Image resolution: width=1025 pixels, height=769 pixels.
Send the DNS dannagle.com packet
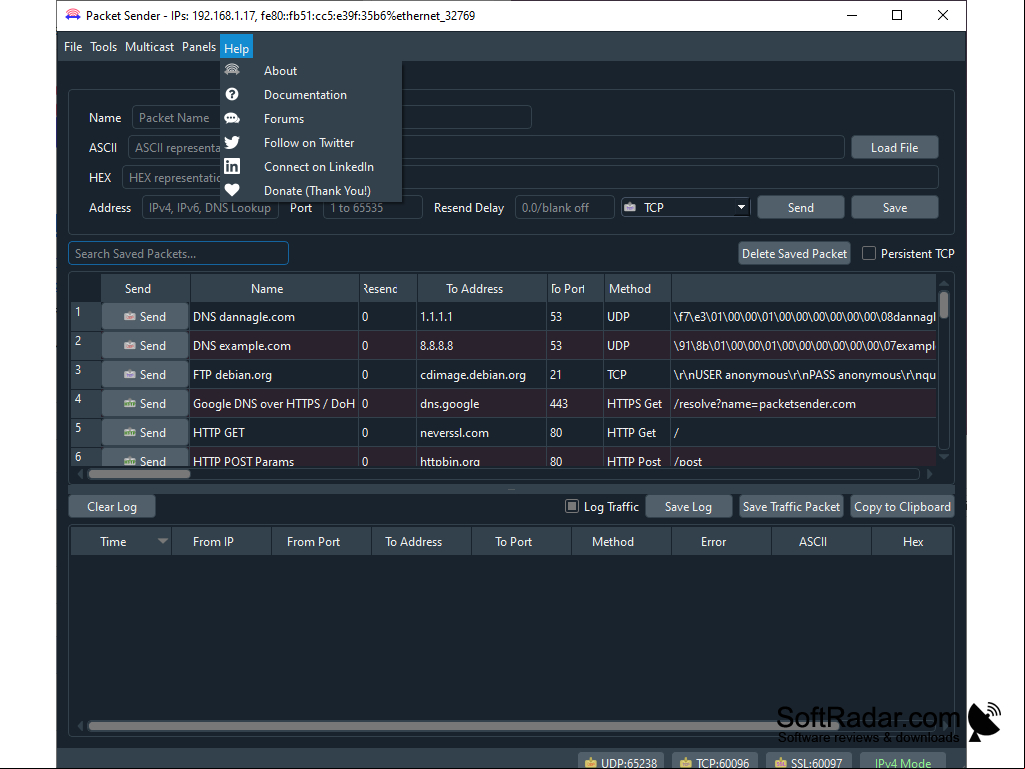click(145, 316)
